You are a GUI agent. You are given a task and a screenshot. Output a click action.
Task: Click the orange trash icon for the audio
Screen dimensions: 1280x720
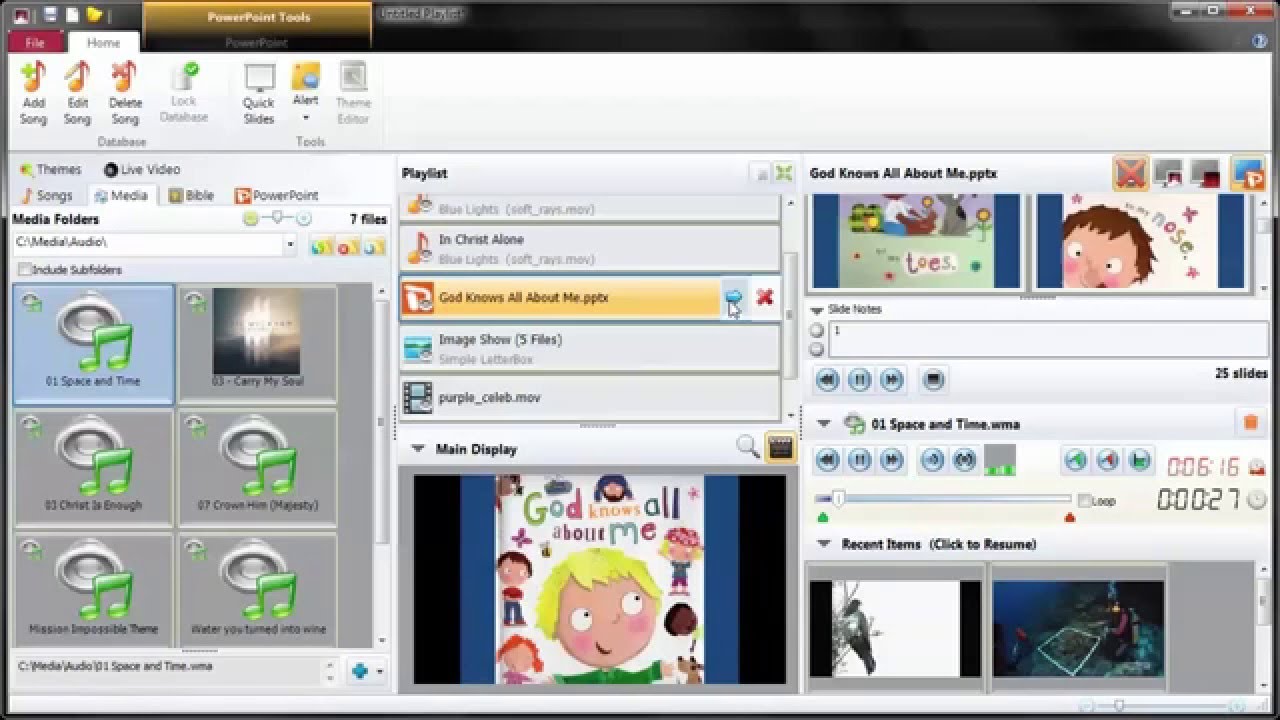coord(1250,423)
